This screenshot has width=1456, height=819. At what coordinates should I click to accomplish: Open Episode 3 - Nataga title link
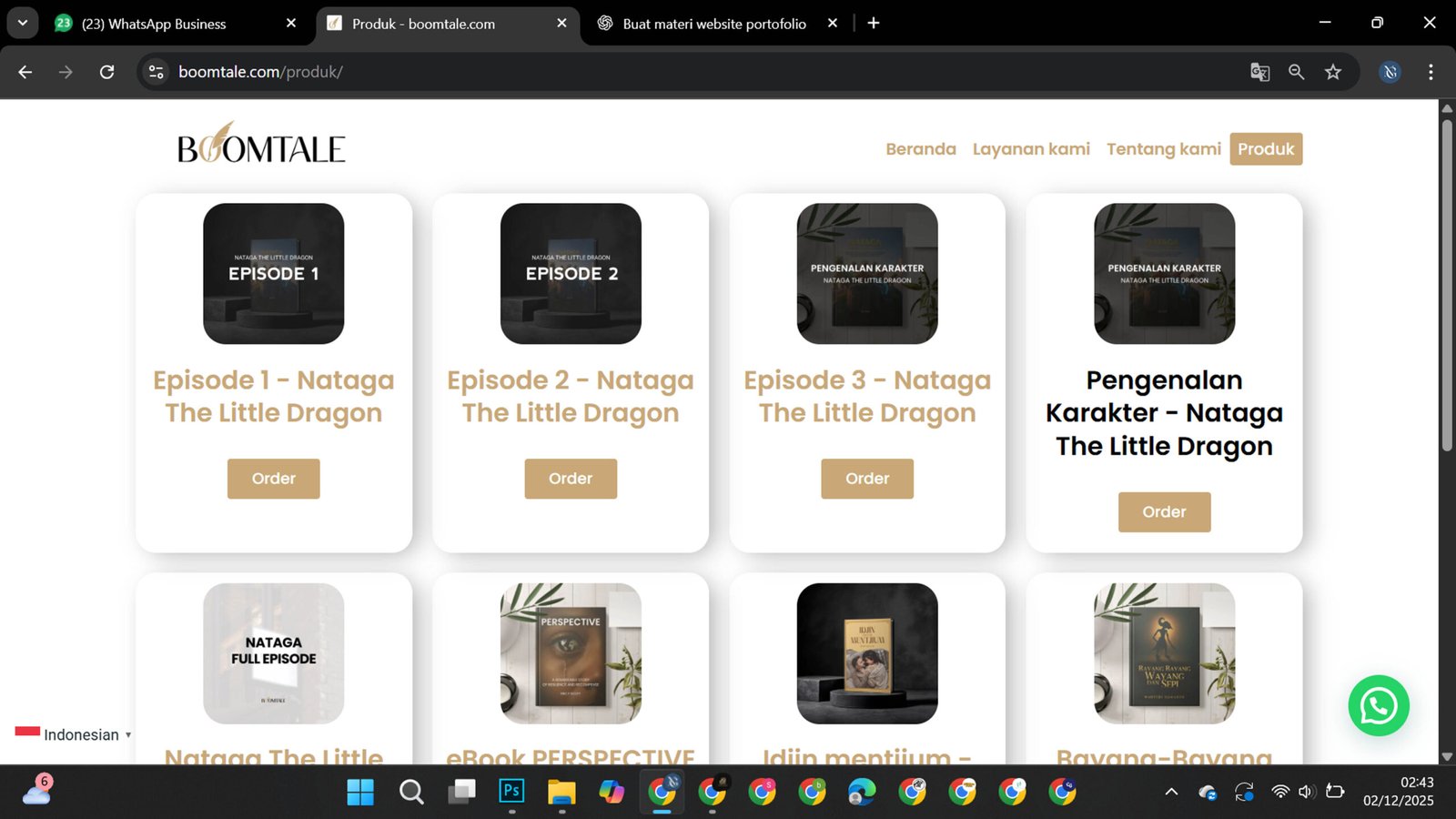tap(866, 396)
